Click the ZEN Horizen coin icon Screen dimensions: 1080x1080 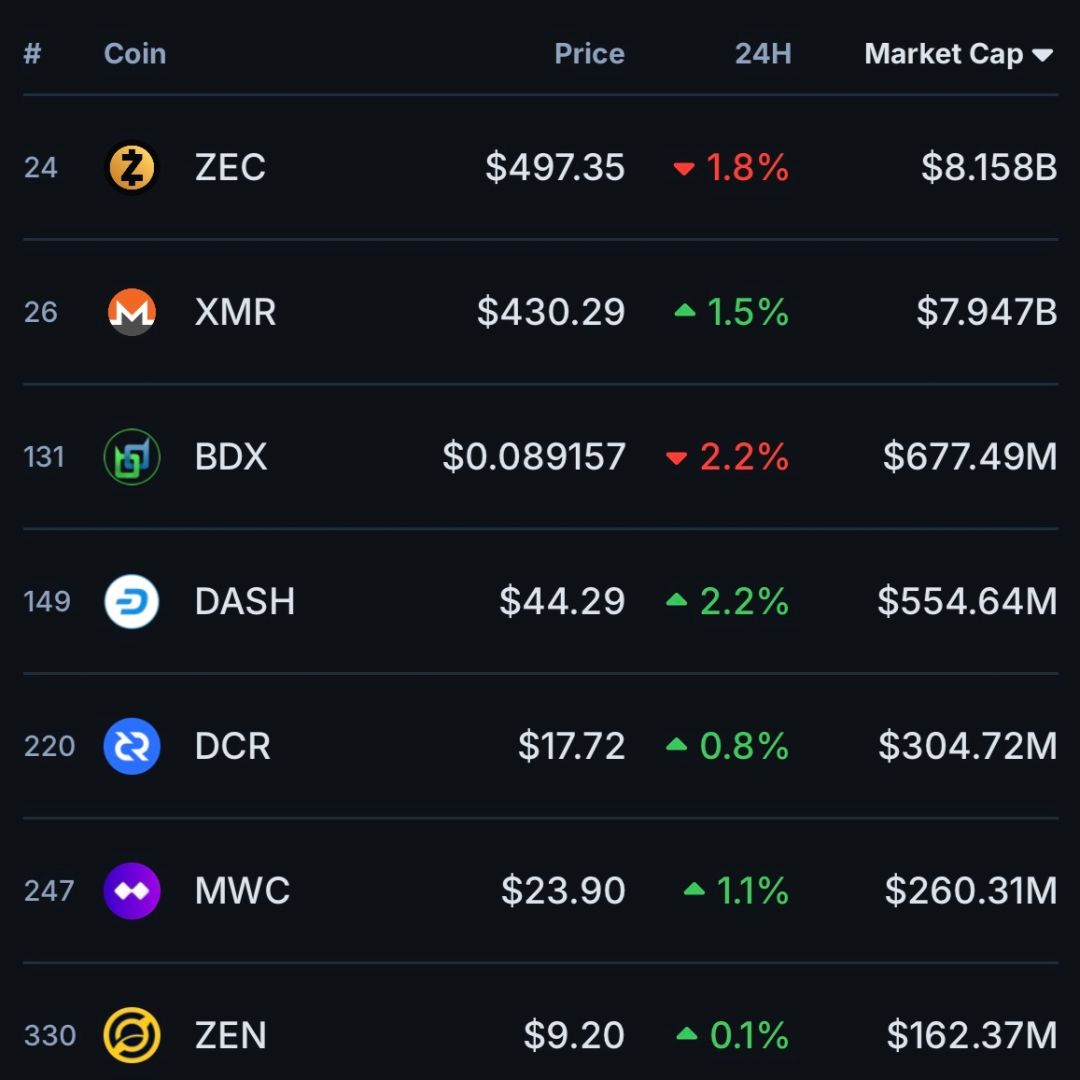click(x=131, y=1035)
